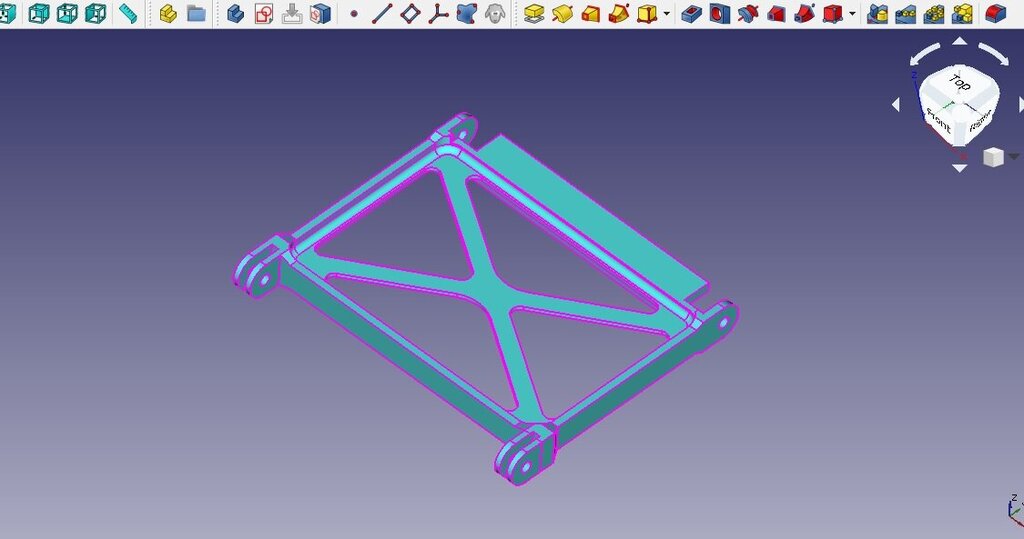The height and width of the screenshot is (539, 1024).
Task: Select the Datum line tool
Action: click(x=382, y=13)
